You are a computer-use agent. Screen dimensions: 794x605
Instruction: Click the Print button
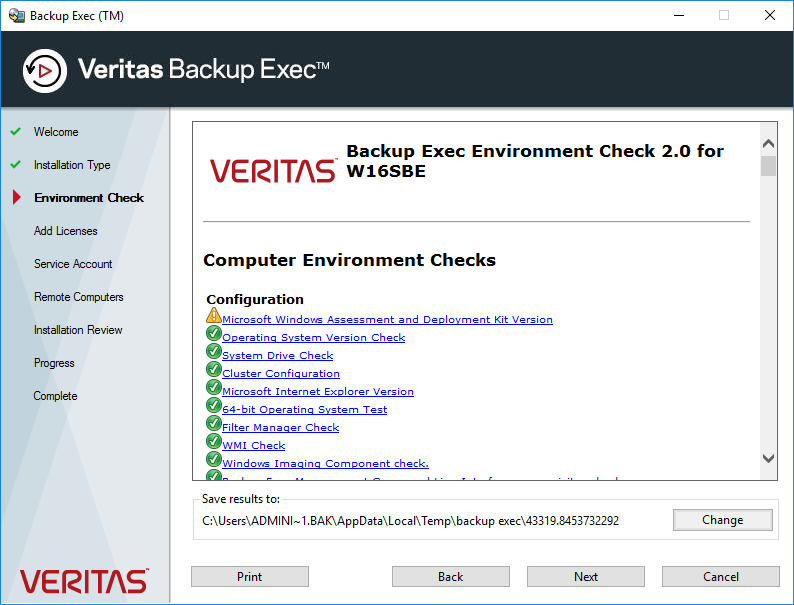250,577
